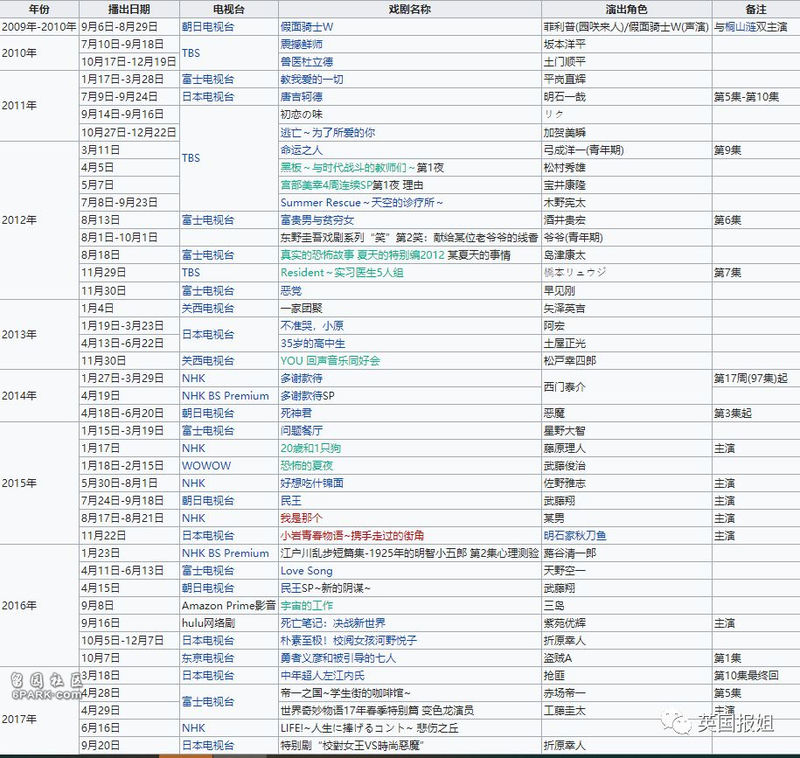Viewport: 800px width, 758px height.
Task: Open the Resident～实习医生5人组 link
Action: pos(342,272)
